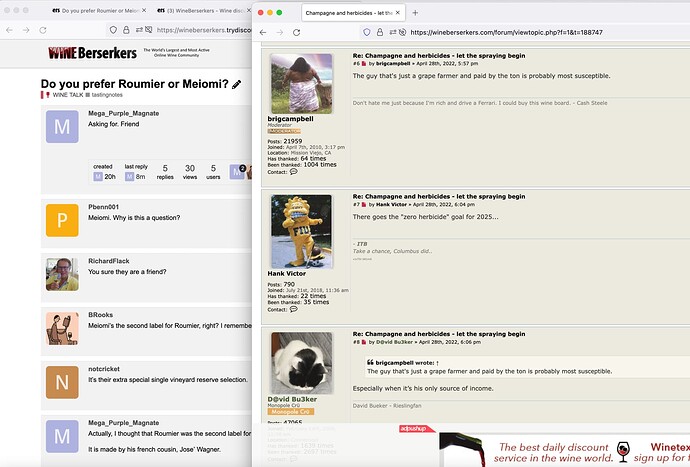This screenshot has width=690, height=467.
Task: Click Hank Victor's mascot avatar
Action: 301,232
